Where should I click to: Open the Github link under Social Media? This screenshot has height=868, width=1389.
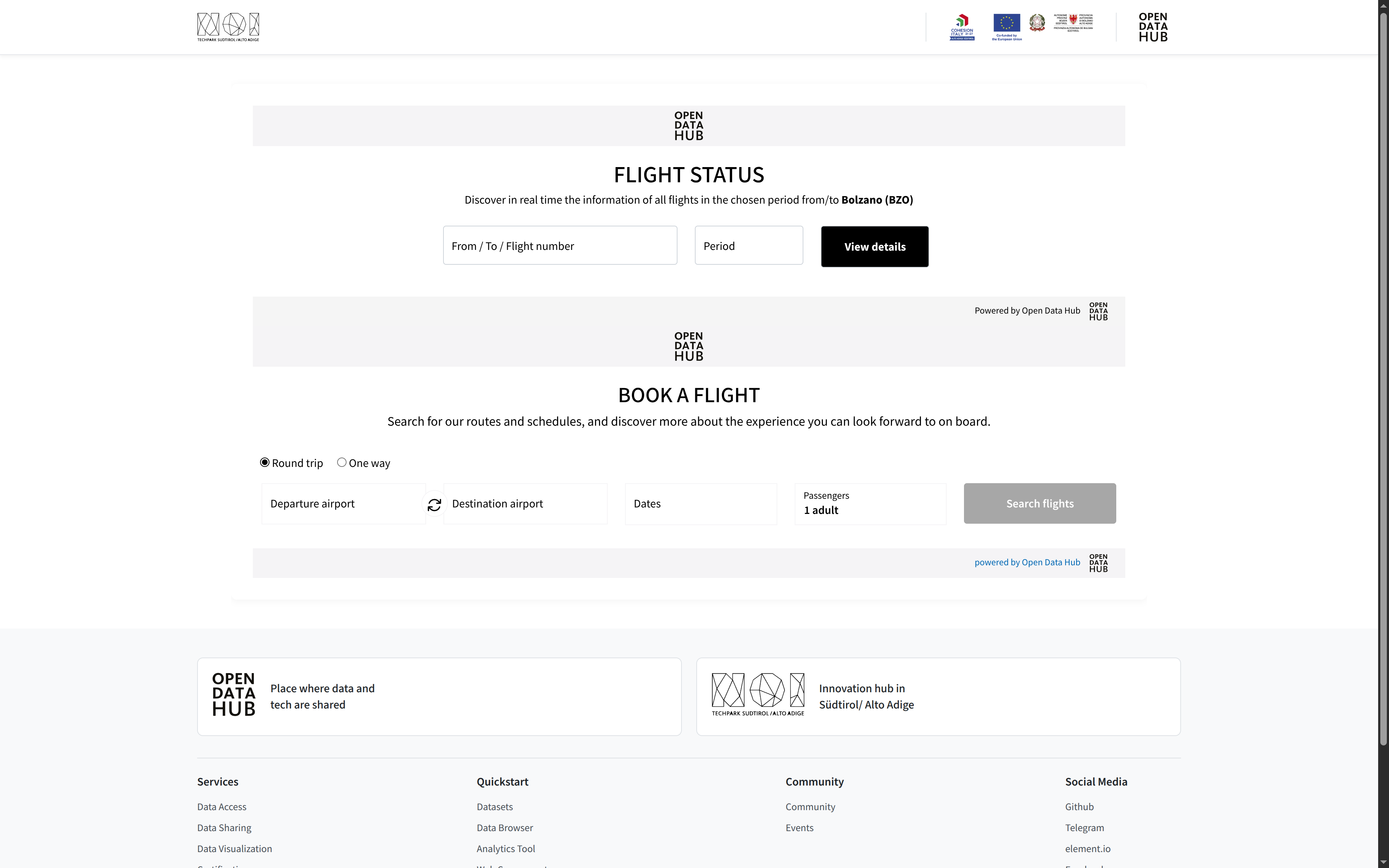[1079, 806]
